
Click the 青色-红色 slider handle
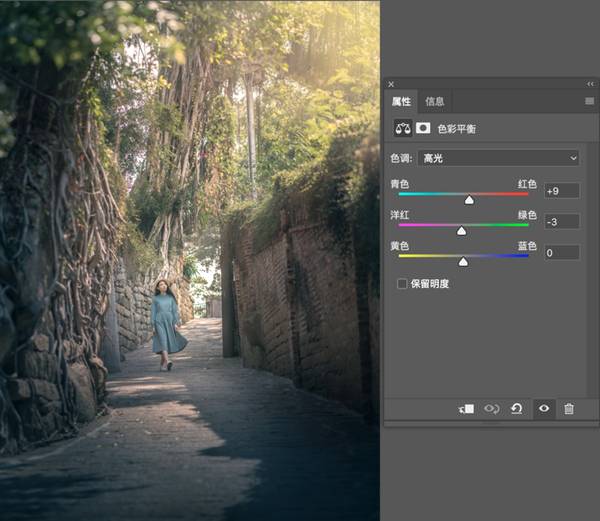coord(469,200)
